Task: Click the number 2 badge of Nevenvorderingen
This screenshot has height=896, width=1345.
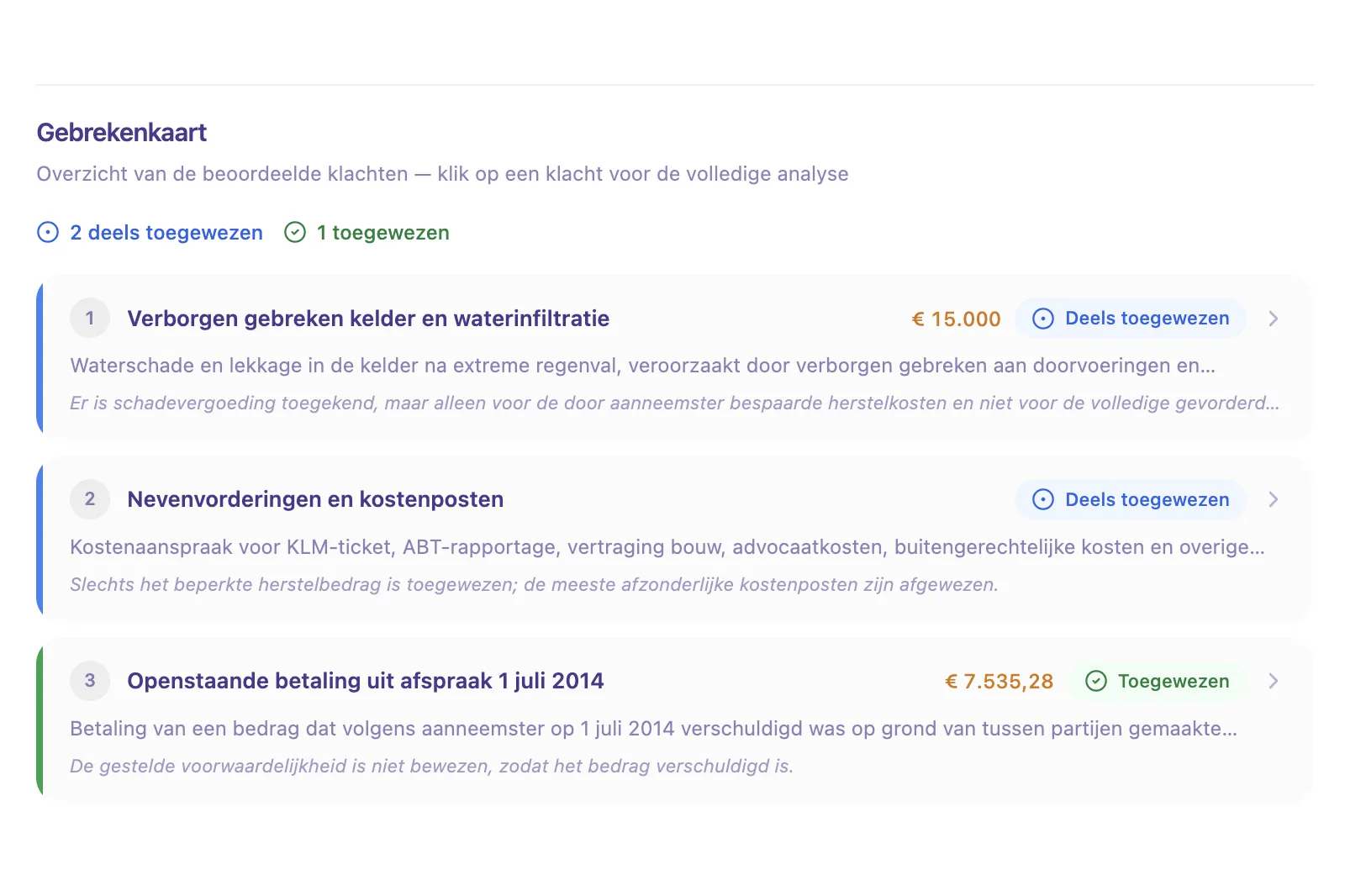Action: click(90, 499)
